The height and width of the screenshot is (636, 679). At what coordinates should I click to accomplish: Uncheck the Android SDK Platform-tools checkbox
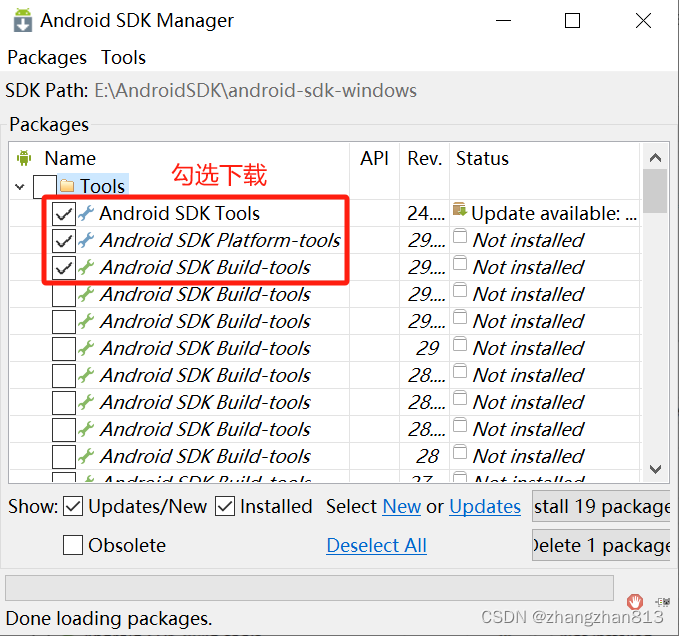click(64, 241)
